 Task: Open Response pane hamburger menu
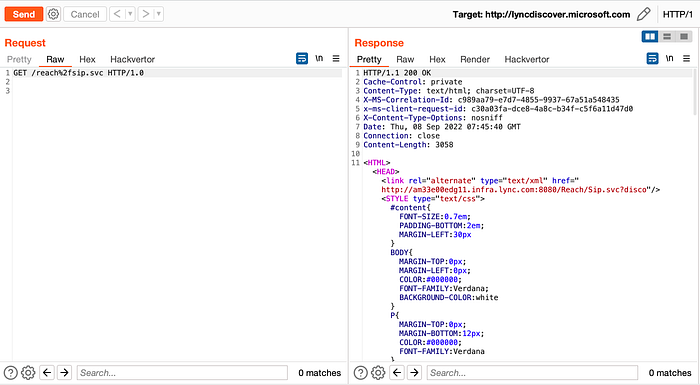(686, 59)
